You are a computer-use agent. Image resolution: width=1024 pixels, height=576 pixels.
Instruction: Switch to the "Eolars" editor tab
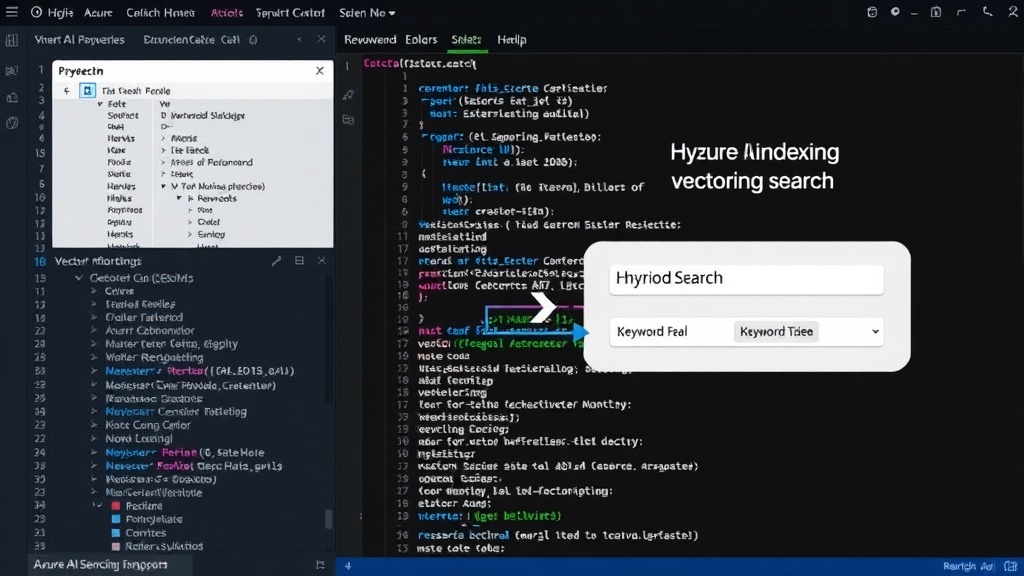coord(421,40)
